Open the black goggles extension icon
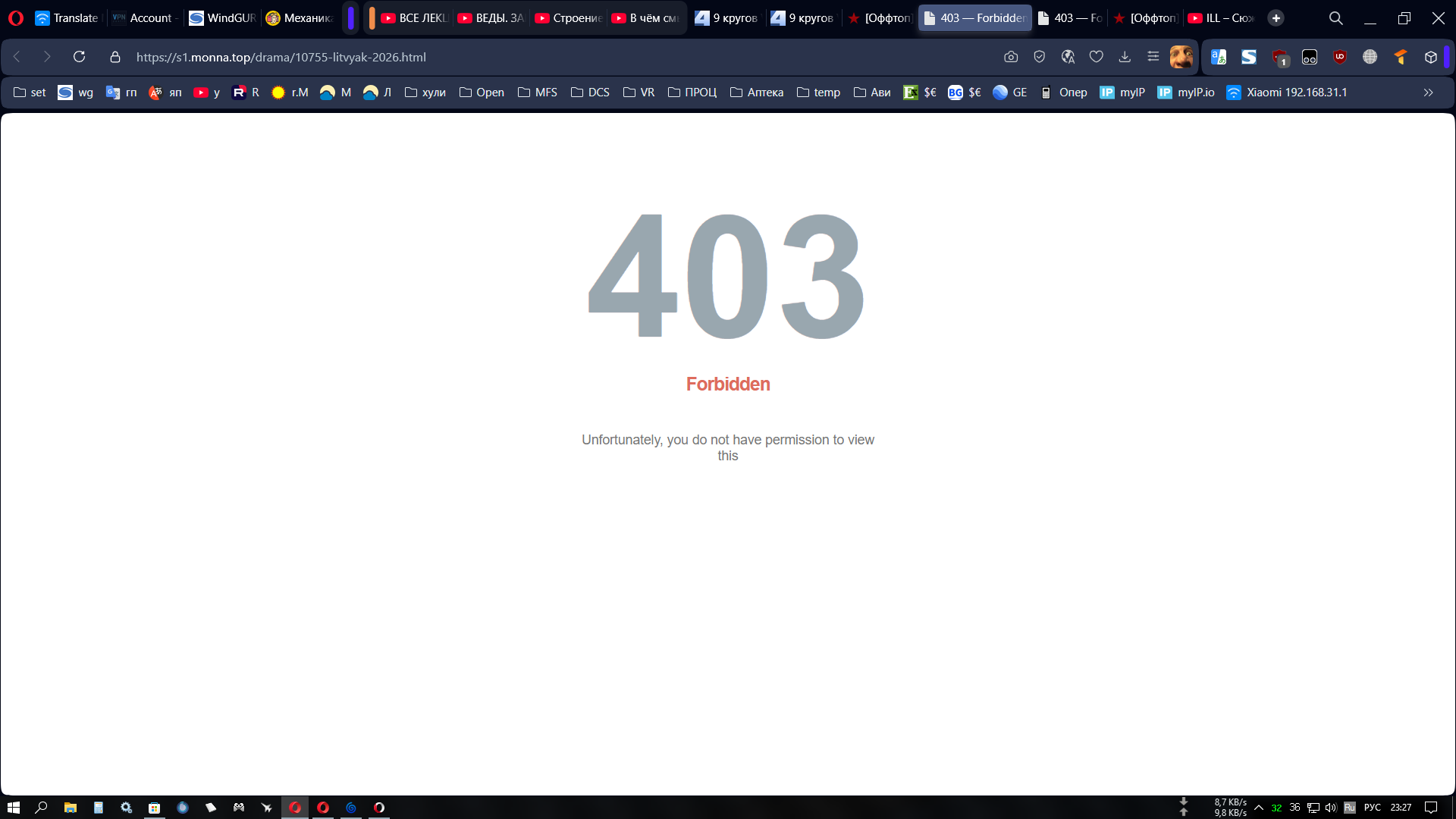This screenshot has height=819, width=1456. tap(1310, 57)
